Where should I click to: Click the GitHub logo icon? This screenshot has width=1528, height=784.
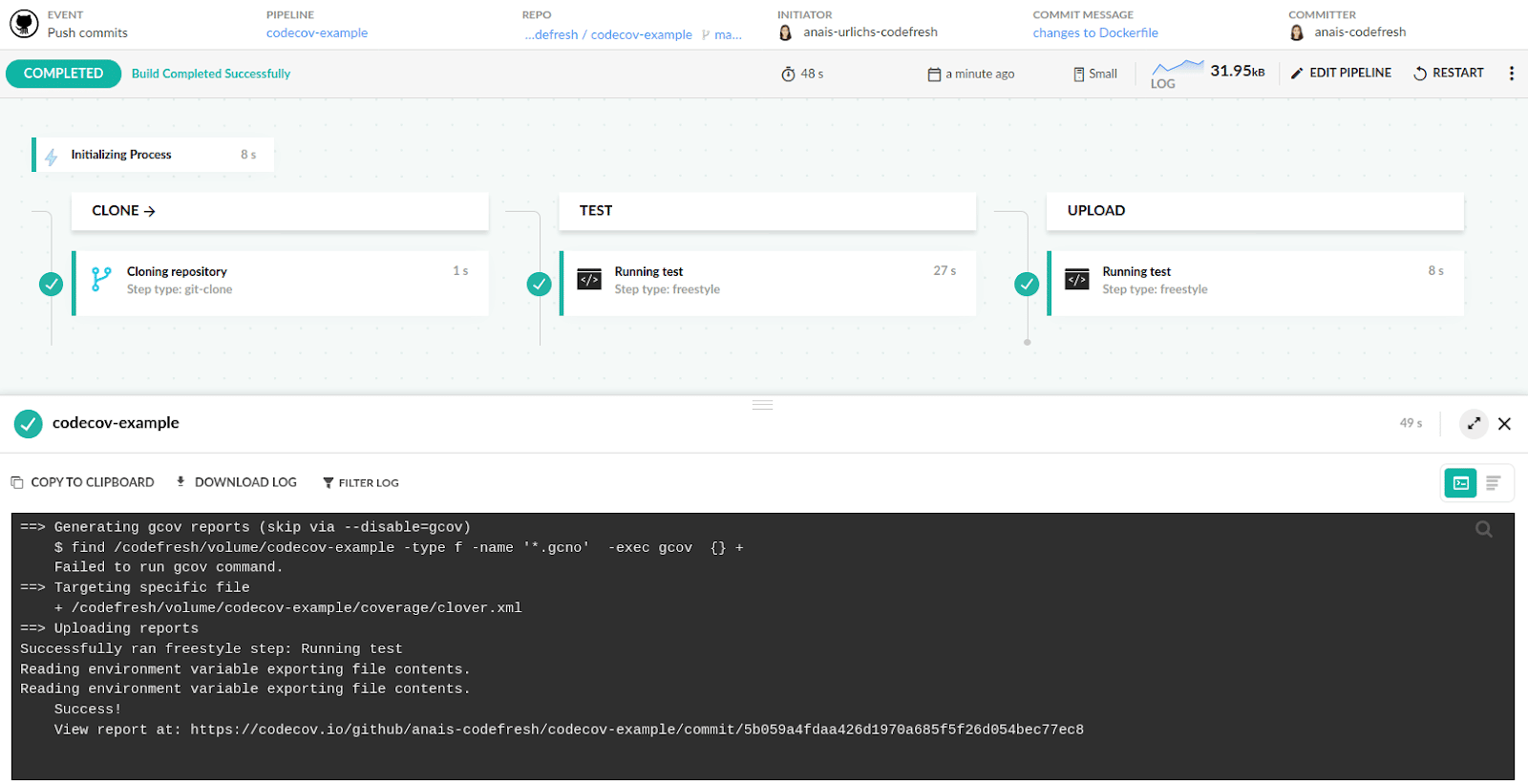(24, 24)
